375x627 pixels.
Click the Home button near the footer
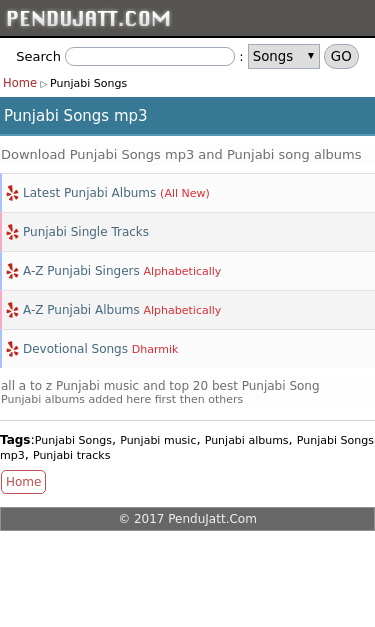pos(24,482)
